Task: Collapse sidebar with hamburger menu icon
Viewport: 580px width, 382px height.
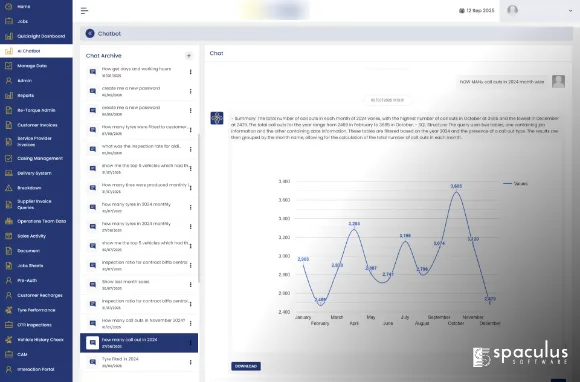Action: click(x=84, y=10)
